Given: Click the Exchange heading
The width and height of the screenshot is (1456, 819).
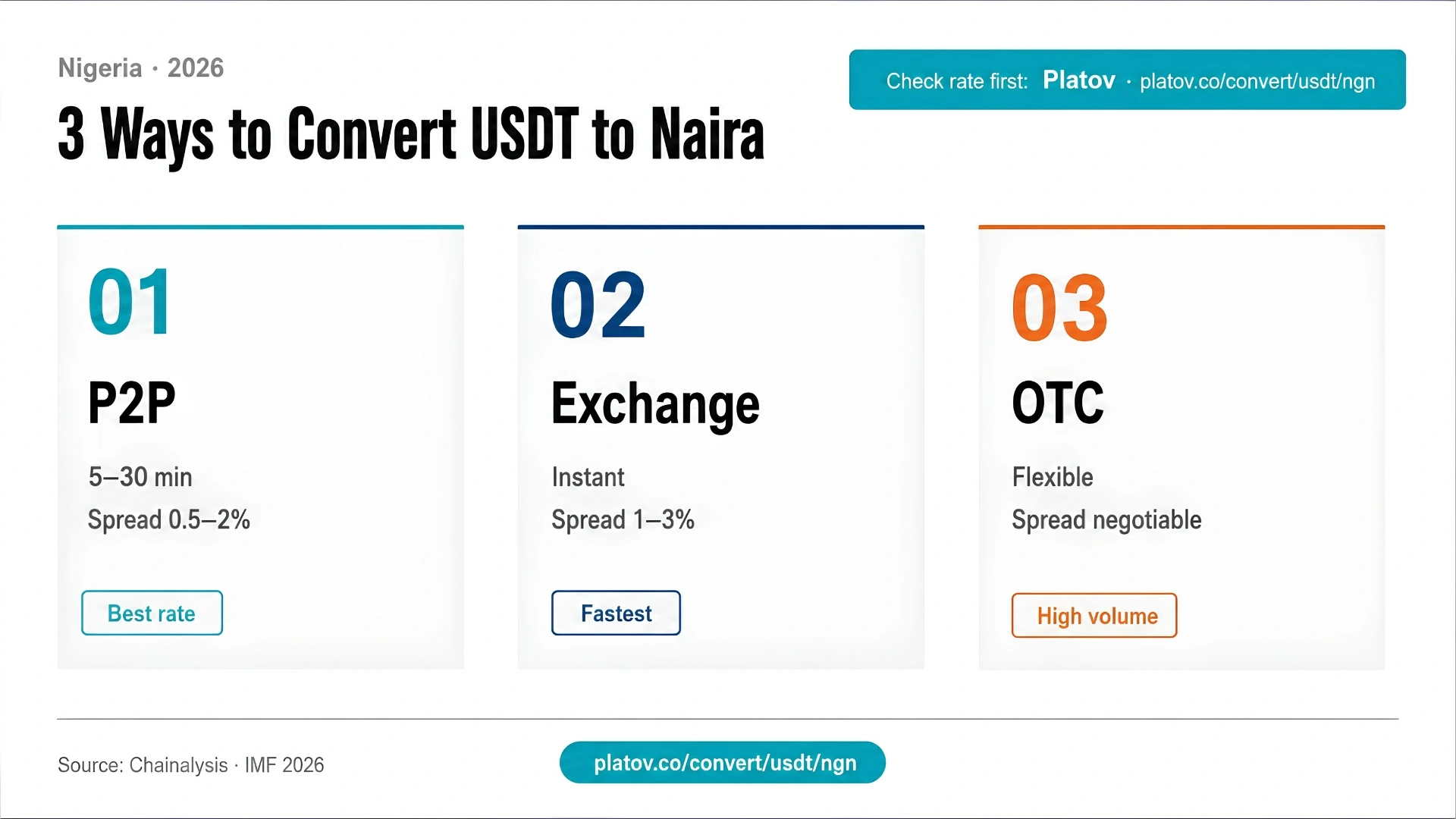Looking at the screenshot, I should coord(655,405).
